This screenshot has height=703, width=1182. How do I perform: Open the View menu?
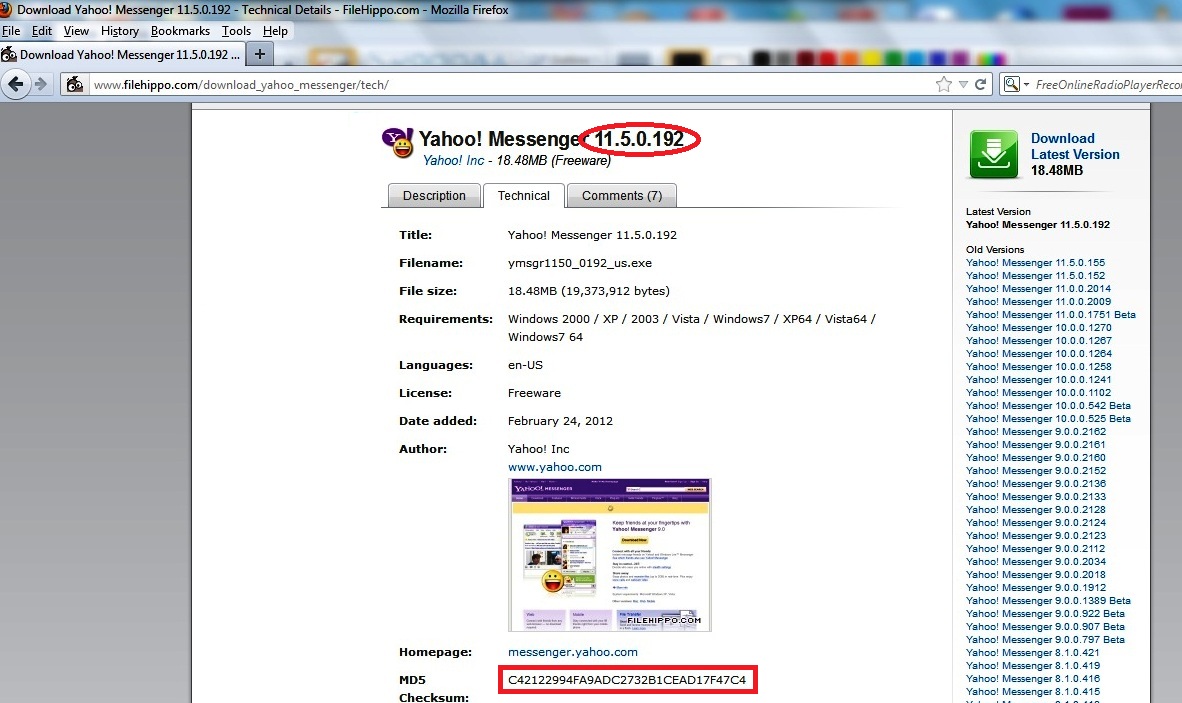[x=76, y=31]
